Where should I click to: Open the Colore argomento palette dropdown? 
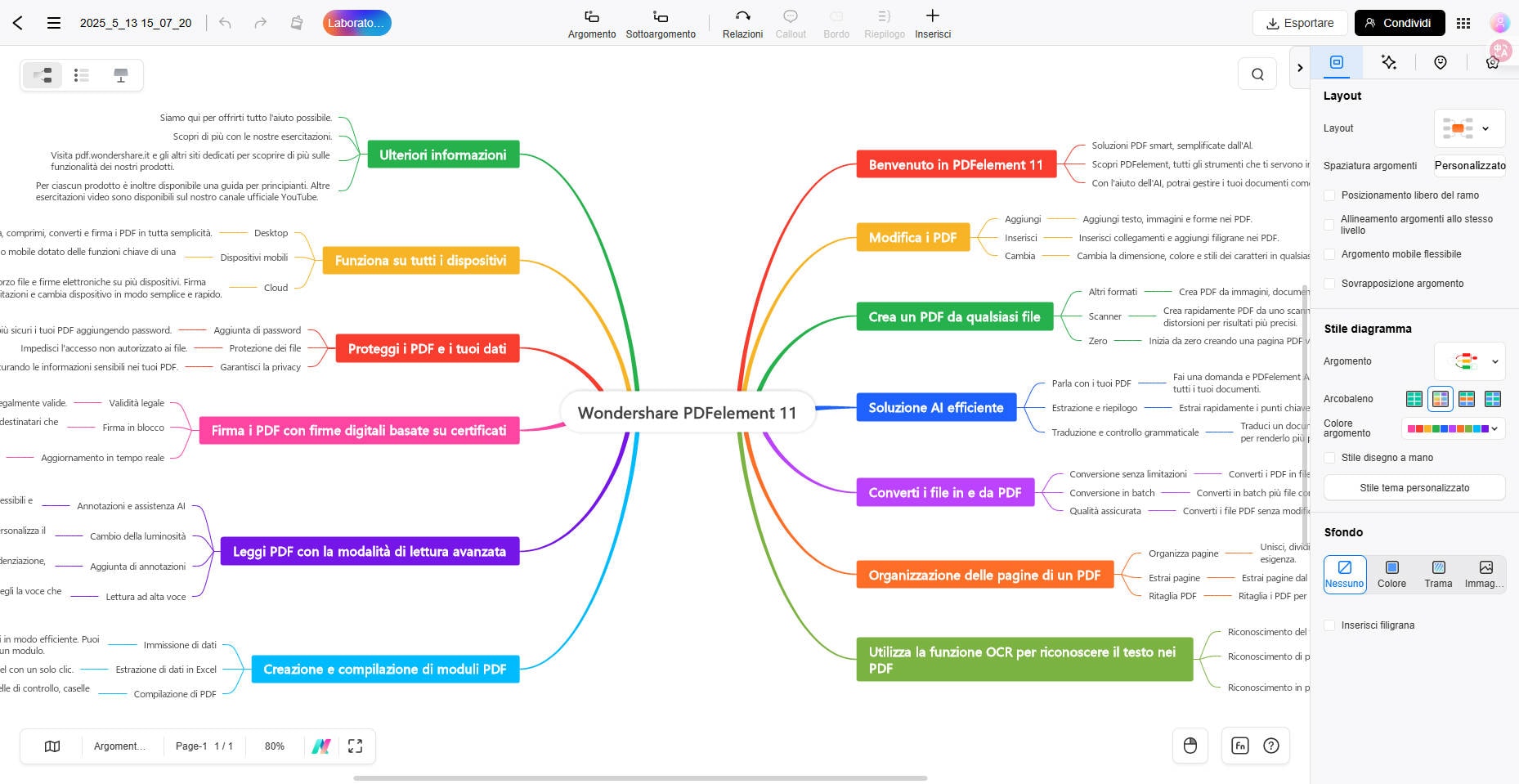pos(1453,428)
